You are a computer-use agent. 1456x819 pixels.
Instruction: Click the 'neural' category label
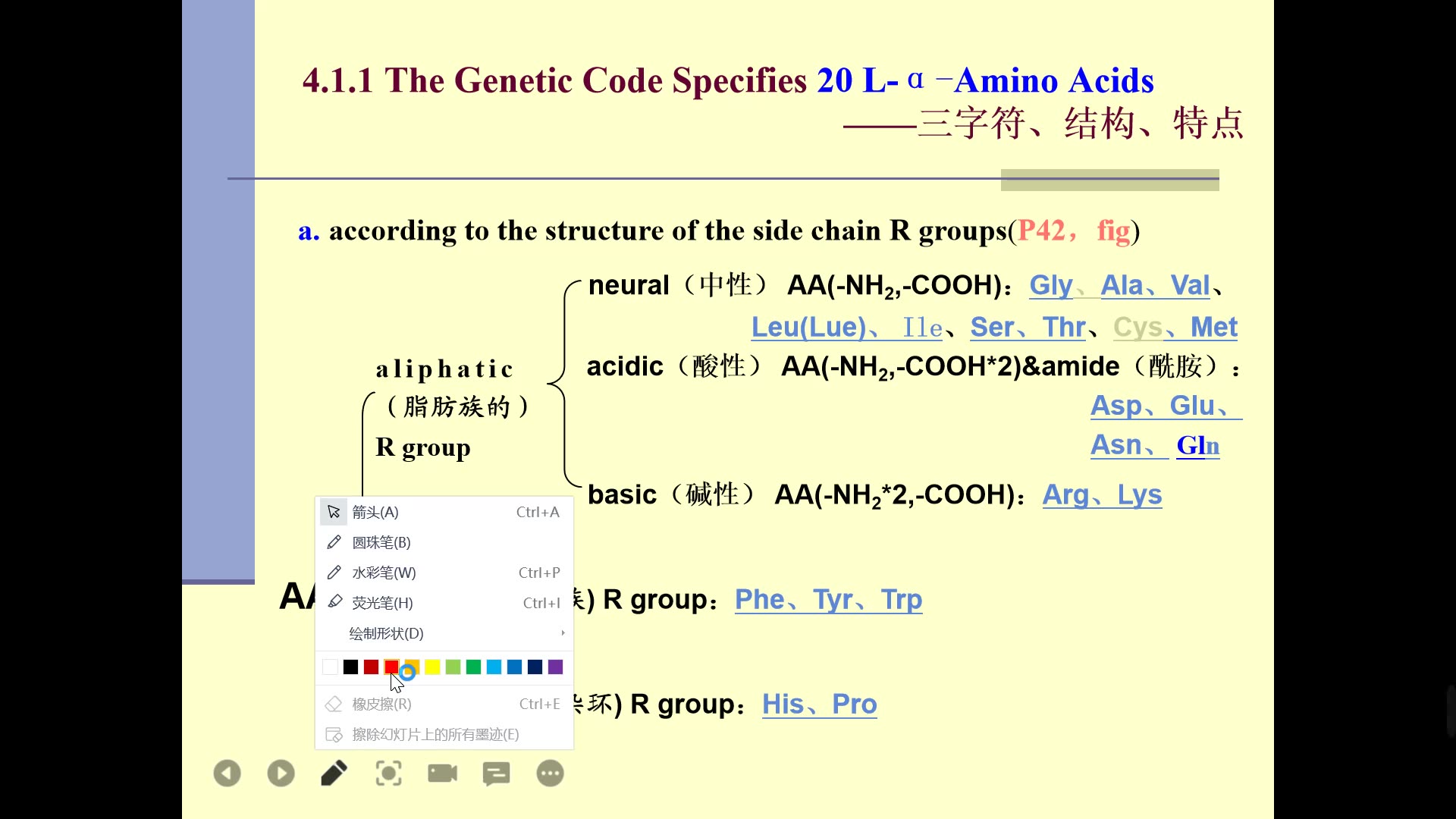(629, 285)
